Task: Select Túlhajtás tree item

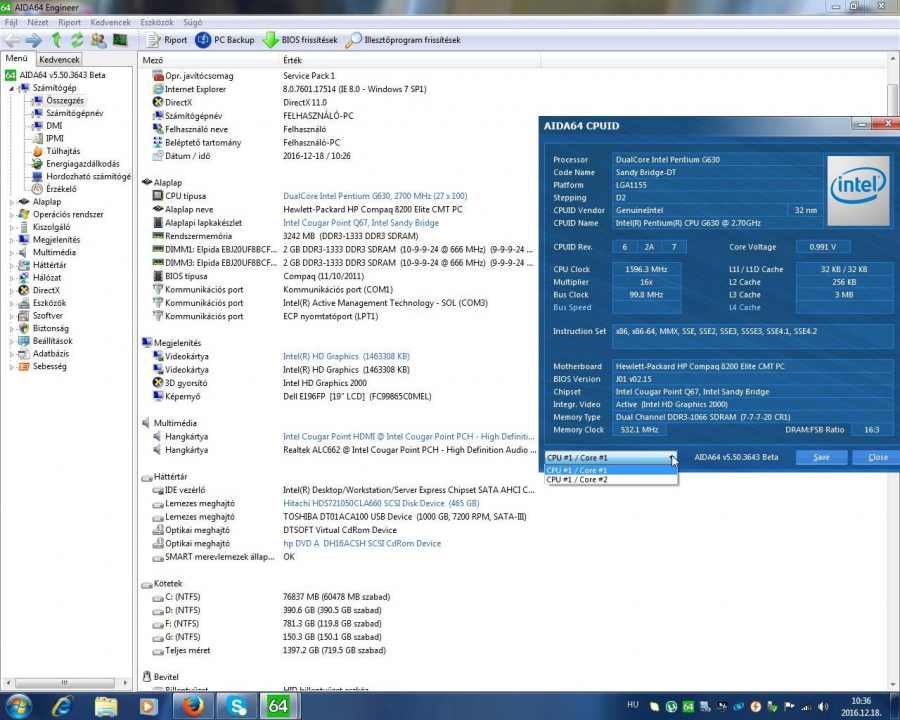Action: point(63,151)
